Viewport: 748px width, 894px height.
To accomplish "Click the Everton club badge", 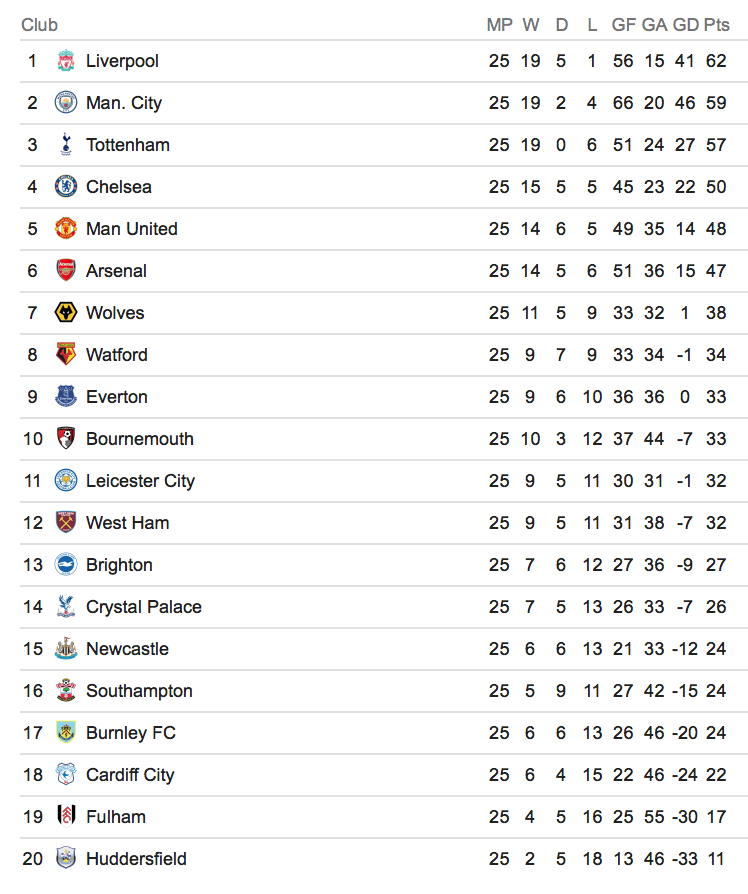I will point(66,397).
